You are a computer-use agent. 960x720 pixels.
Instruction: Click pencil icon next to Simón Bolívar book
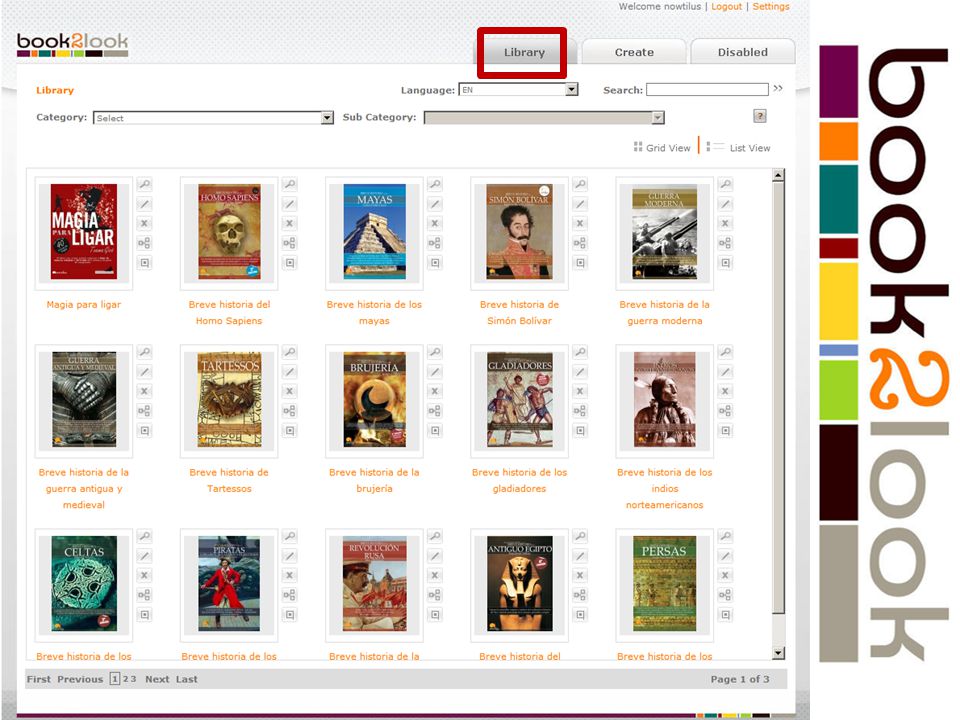pos(580,204)
